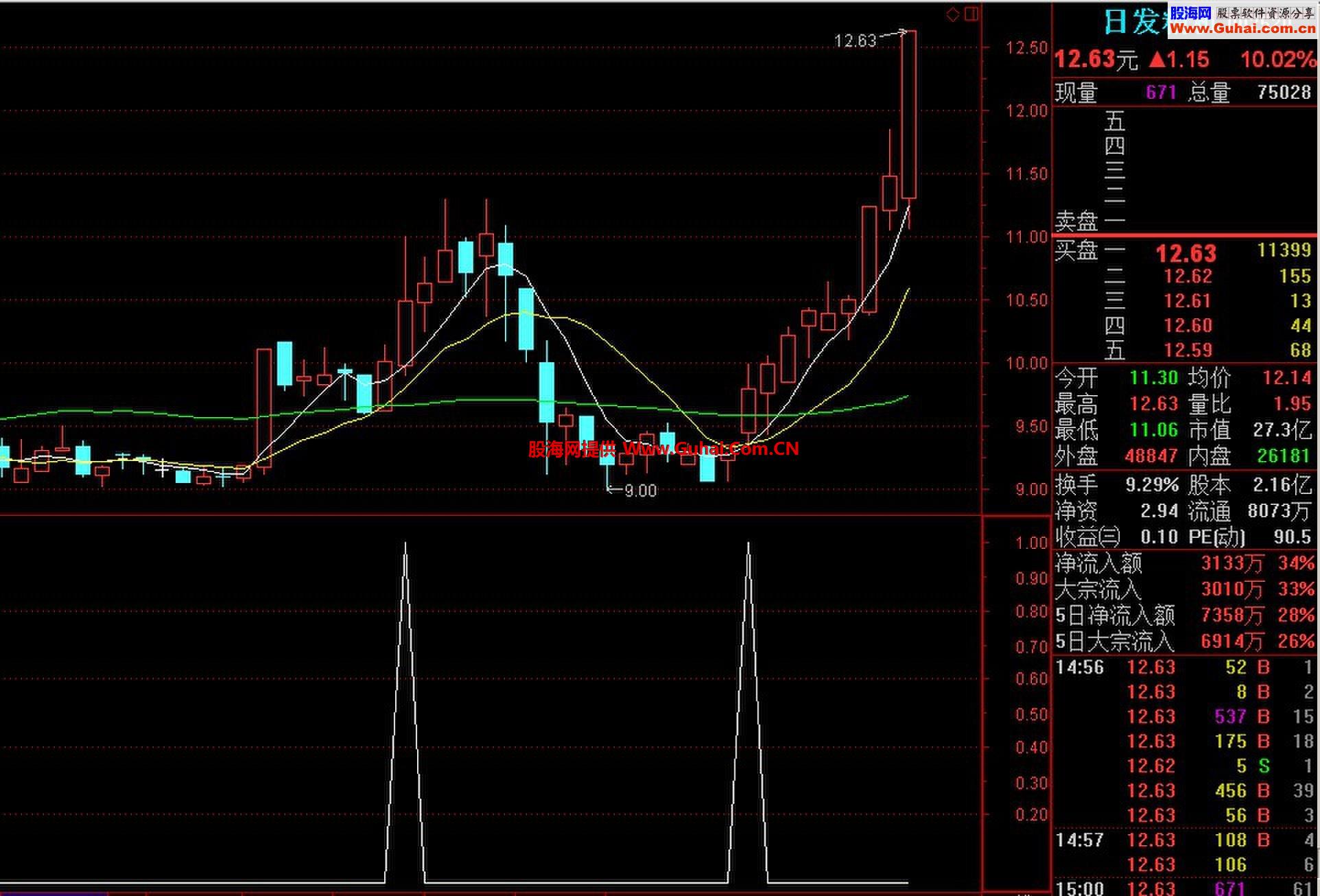This screenshot has width=1320, height=896.
Task: Click the 今开 opening price 11.30
Action: click(1153, 377)
